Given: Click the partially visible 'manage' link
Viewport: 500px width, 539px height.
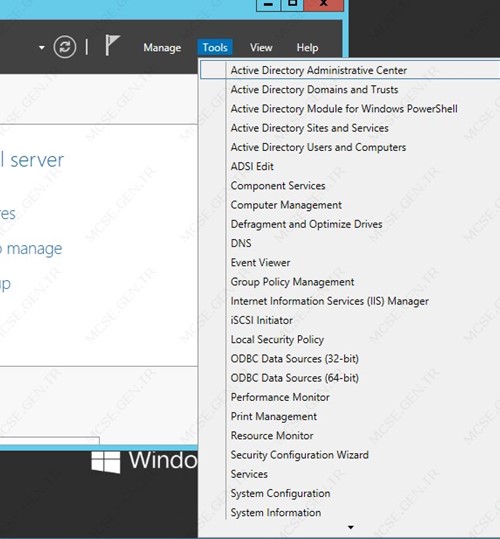Looking at the screenshot, I should [x=31, y=249].
